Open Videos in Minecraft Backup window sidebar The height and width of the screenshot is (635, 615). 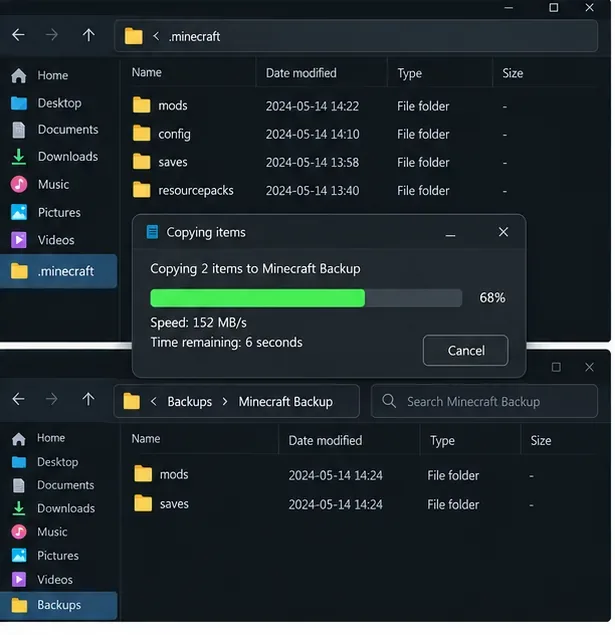coord(41,580)
